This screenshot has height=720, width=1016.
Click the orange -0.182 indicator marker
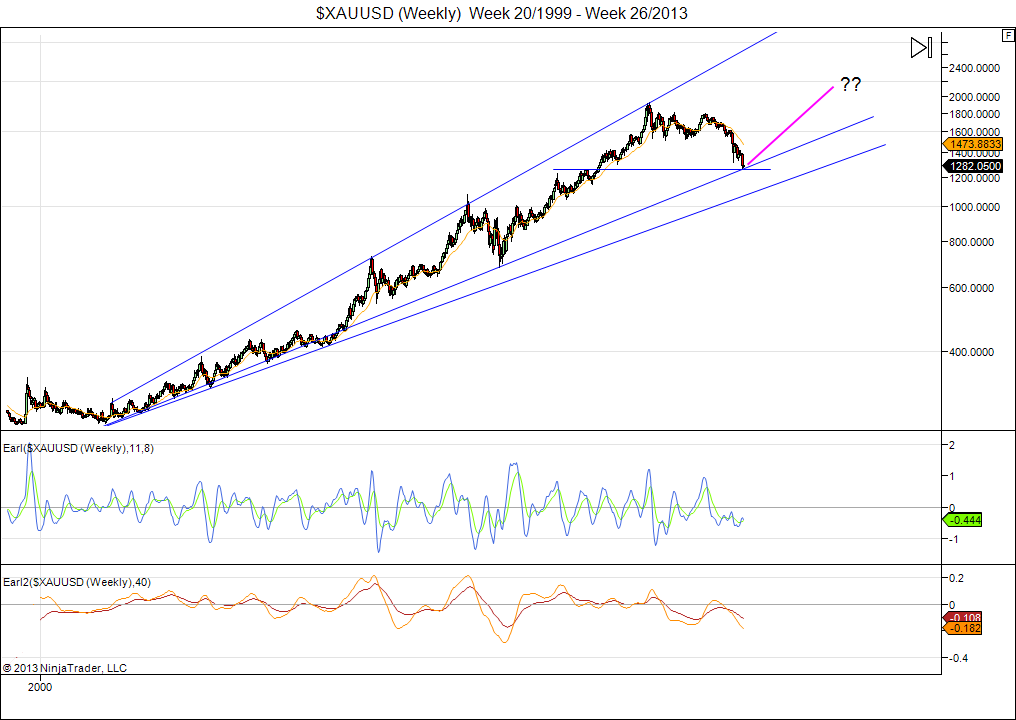pos(969,629)
